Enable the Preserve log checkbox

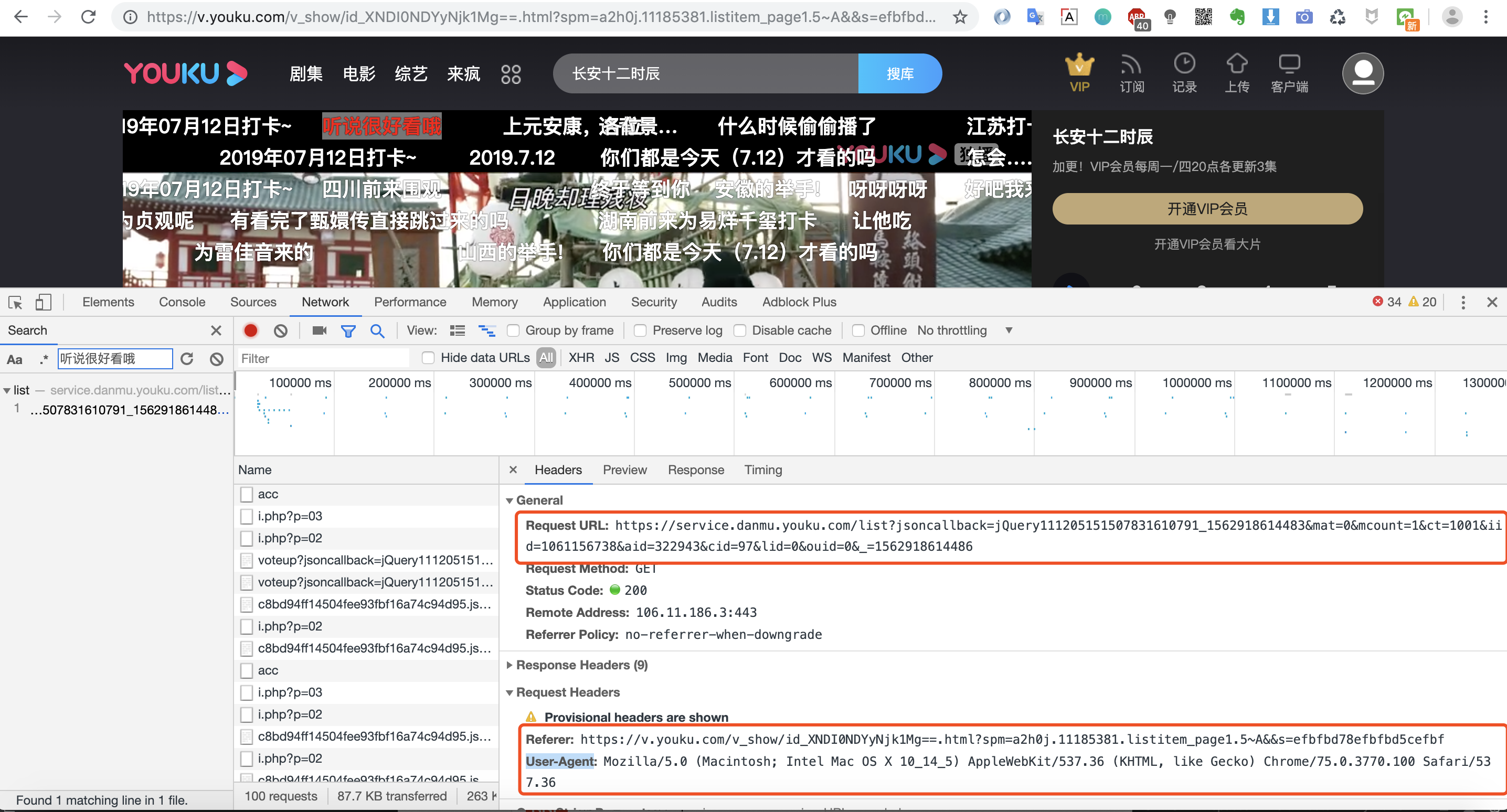pyautogui.click(x=640, y=330)
